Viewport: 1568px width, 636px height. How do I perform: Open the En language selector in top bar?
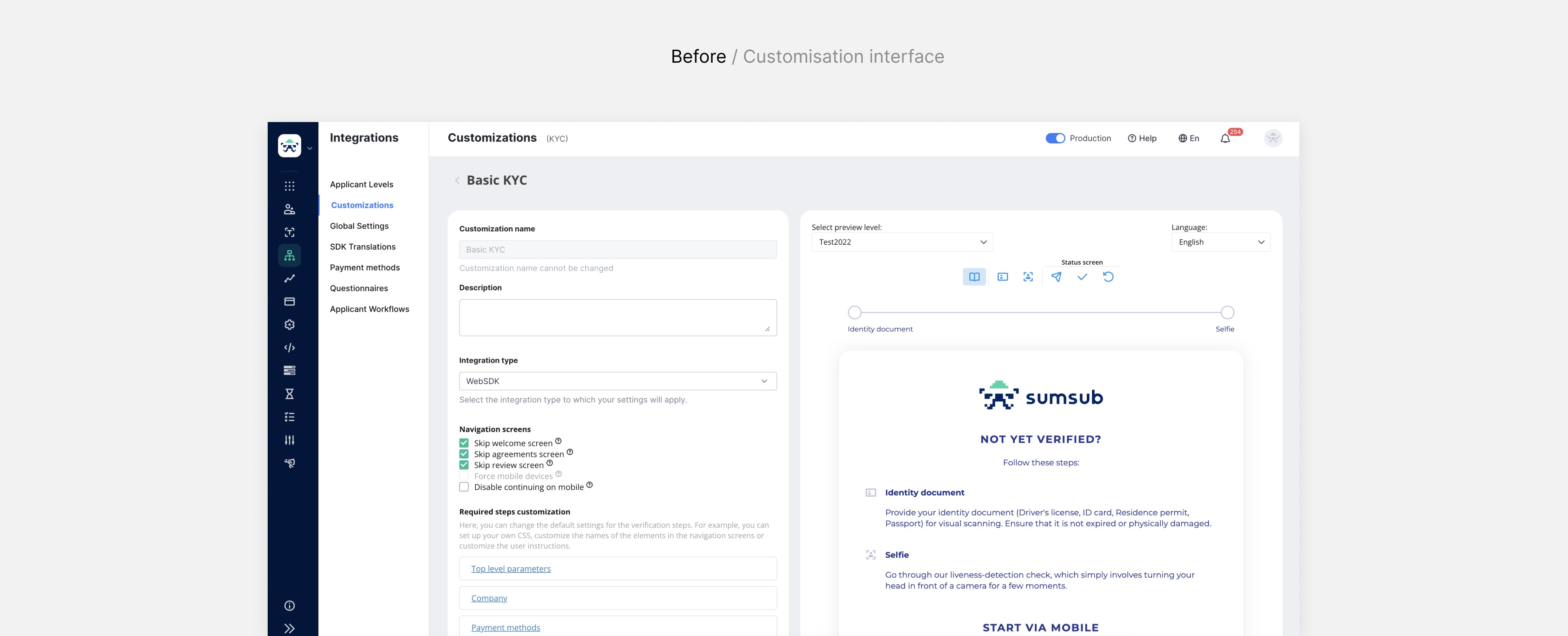(x=1189, y=138)
